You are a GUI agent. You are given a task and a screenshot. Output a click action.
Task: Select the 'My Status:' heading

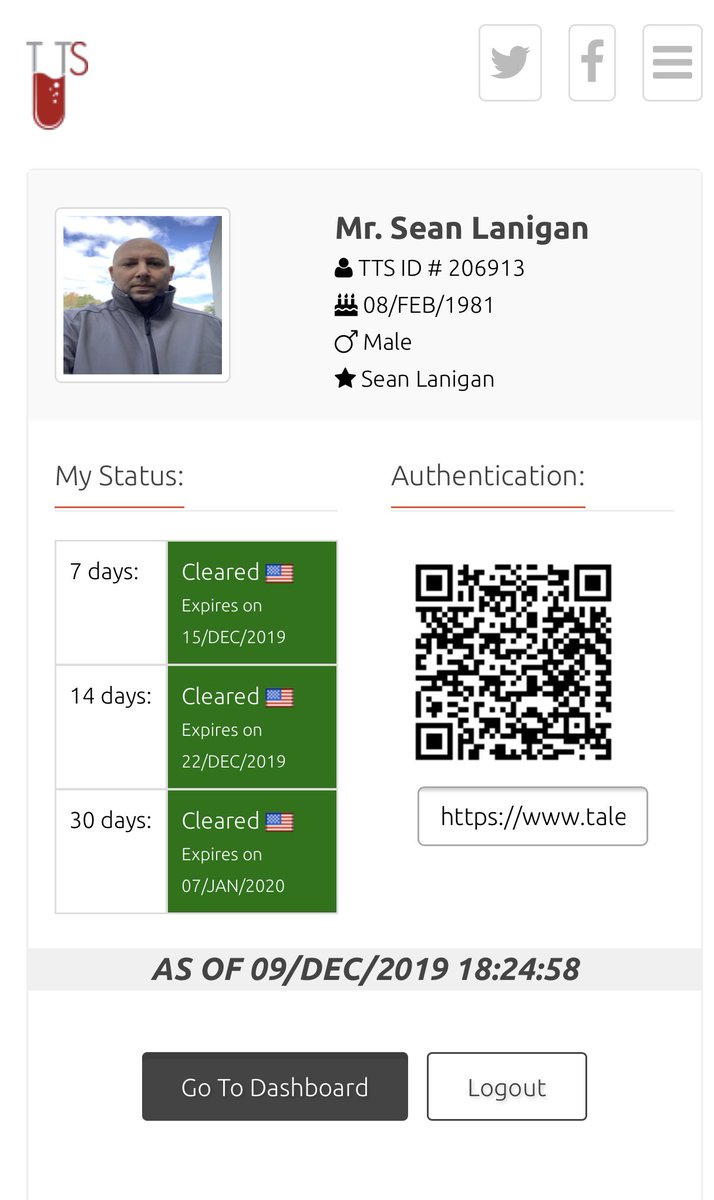pos(120,475)
